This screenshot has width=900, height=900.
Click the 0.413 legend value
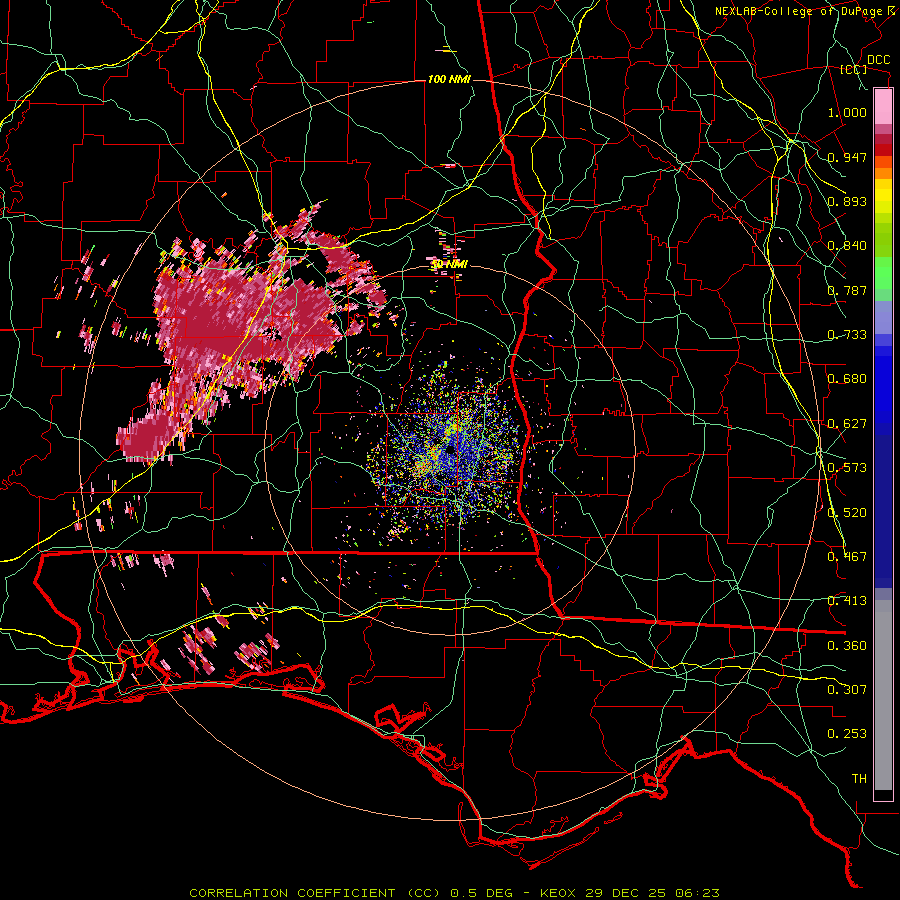(847, 601)
